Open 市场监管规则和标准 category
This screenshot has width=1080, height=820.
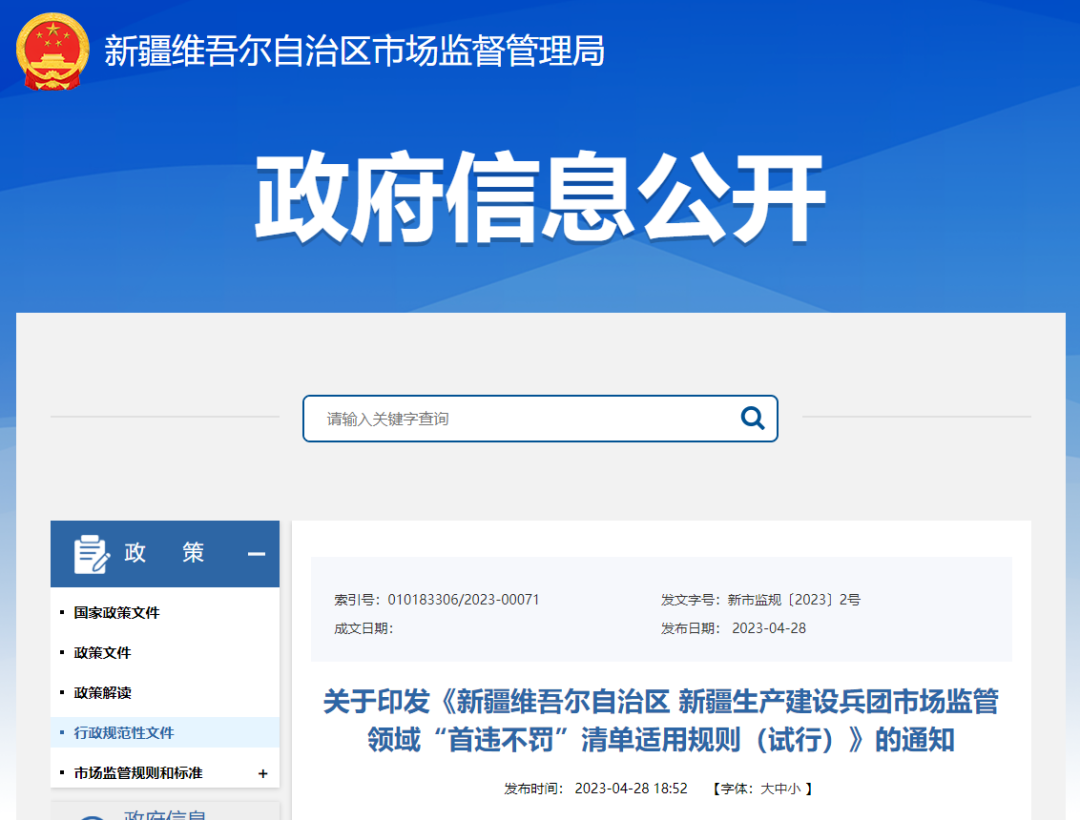[138, 773]
